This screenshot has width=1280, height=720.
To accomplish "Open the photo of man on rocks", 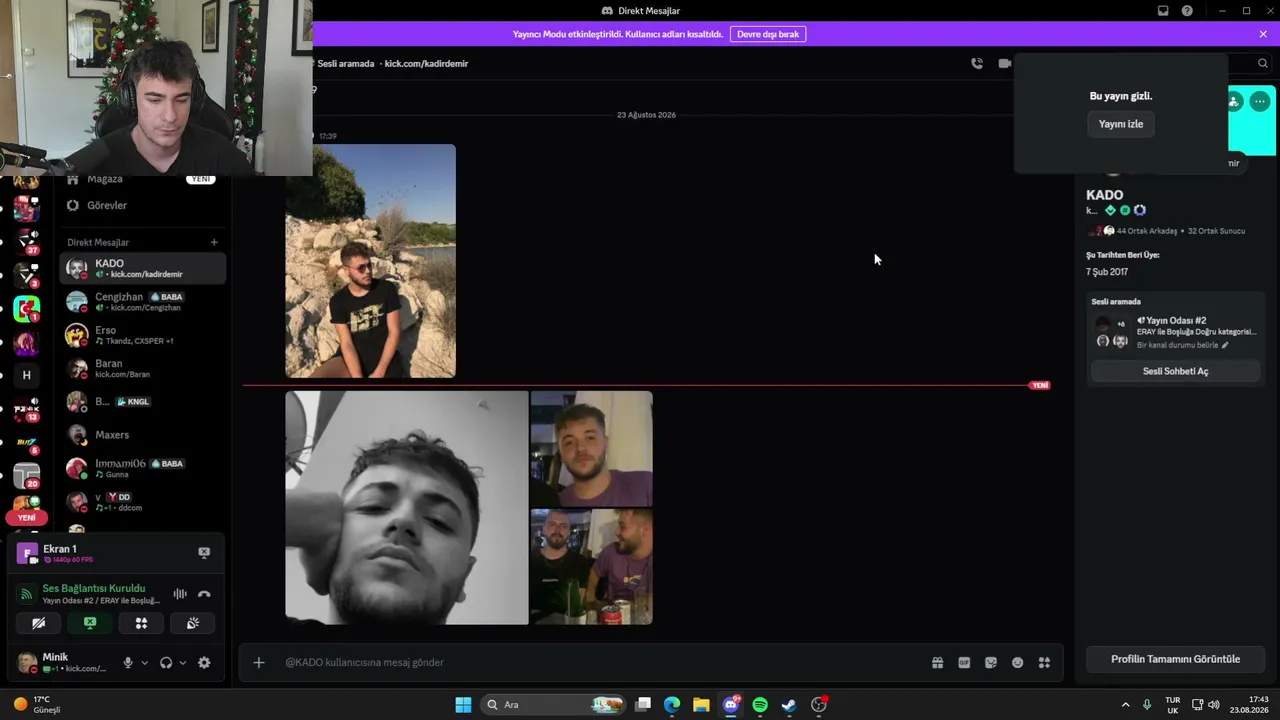I will [370, 261].
